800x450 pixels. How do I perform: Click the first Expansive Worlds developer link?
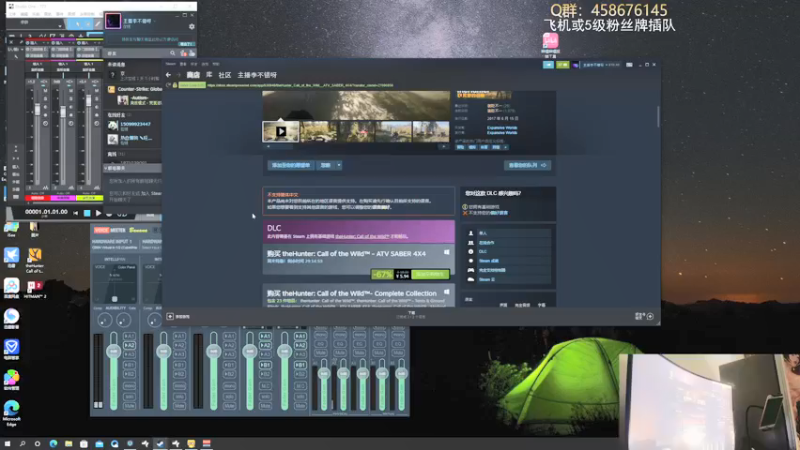point(502,128)
